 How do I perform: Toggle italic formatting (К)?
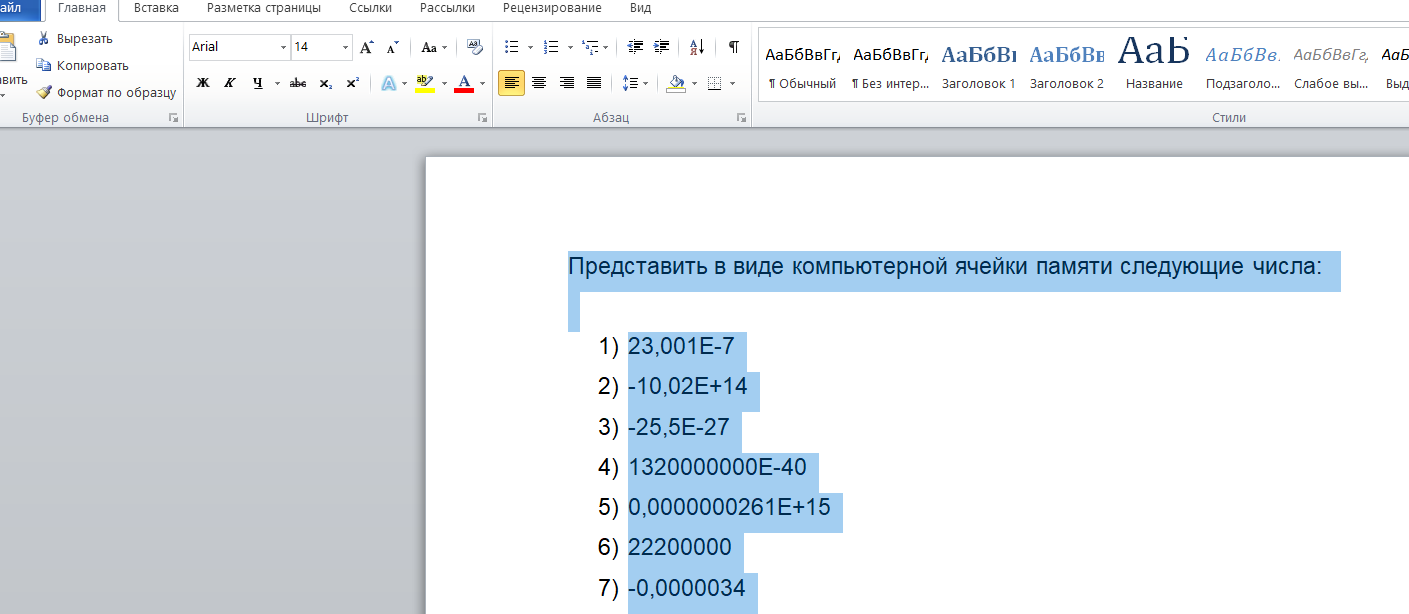click(x=230, y=83)
